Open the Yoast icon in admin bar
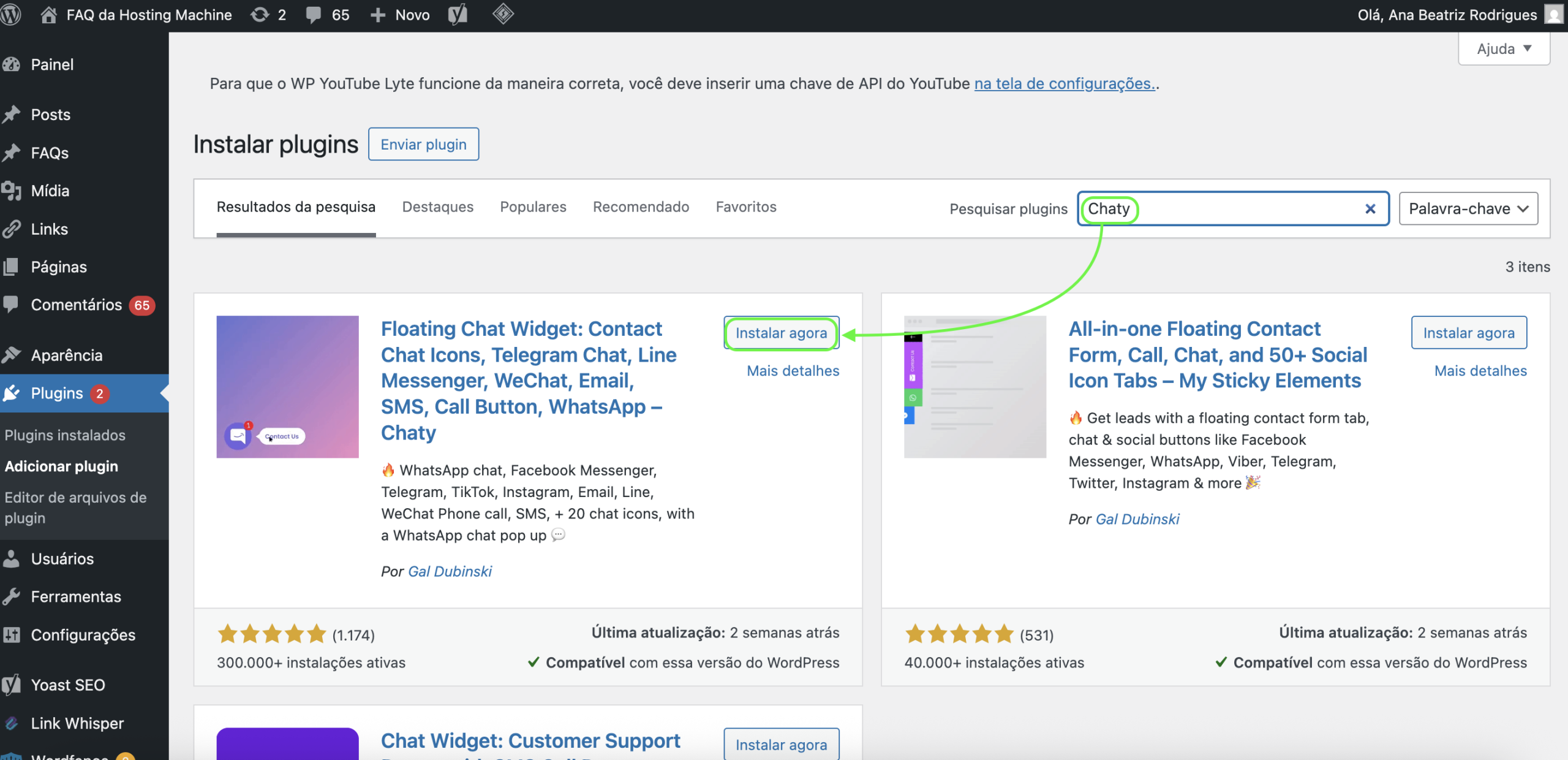The image size is (1568, 760). (458, 15)
